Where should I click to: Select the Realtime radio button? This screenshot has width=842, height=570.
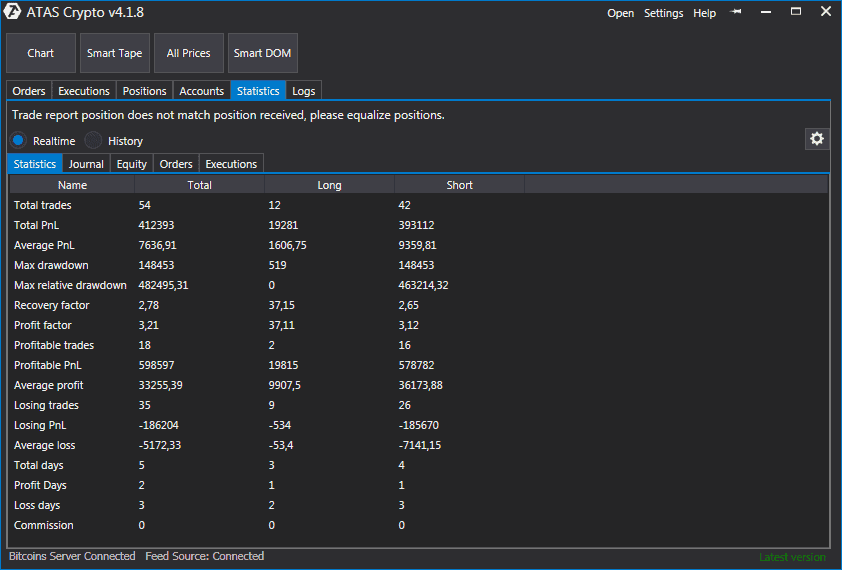19,141
